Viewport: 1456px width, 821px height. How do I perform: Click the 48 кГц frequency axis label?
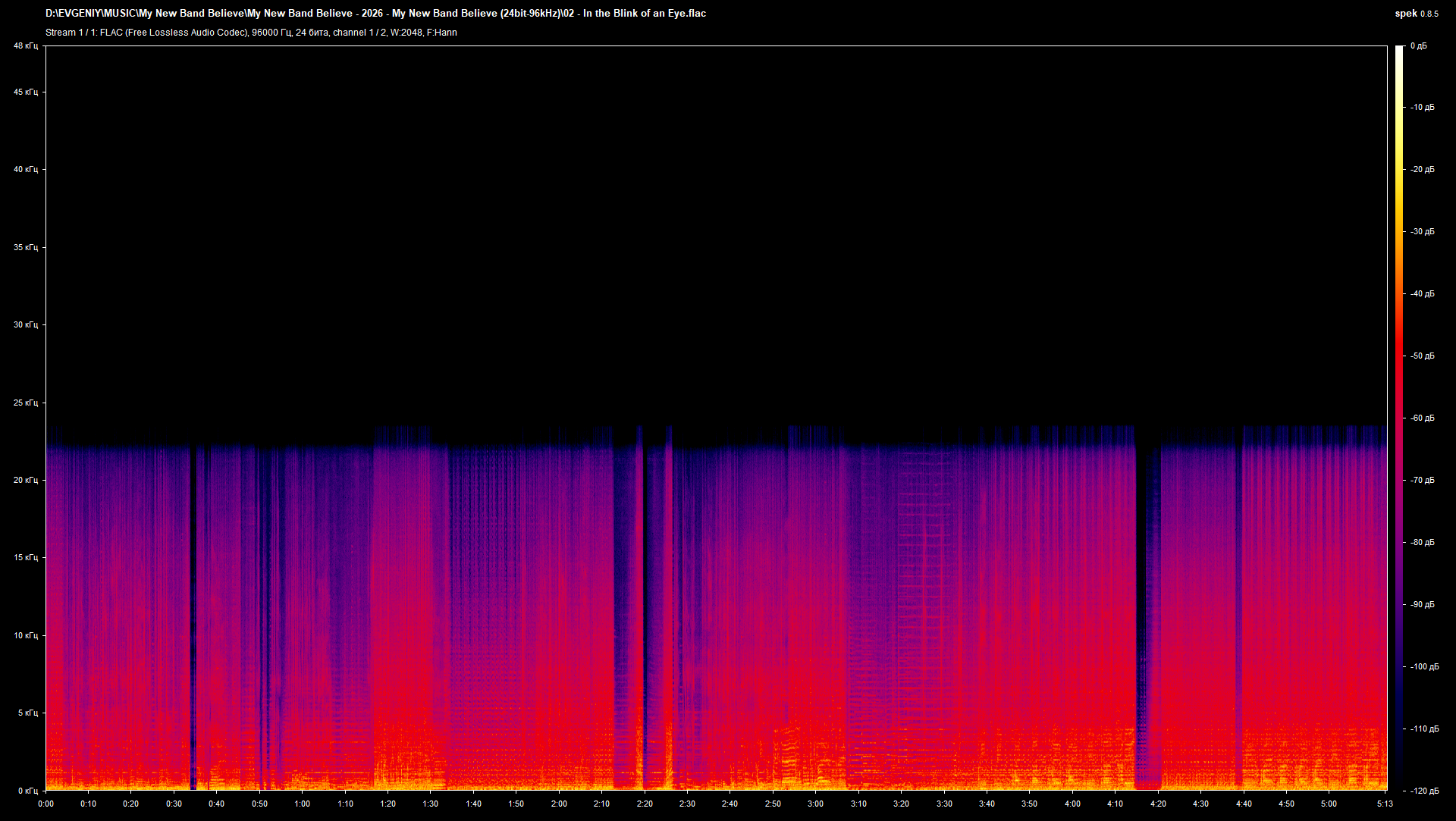click(25, 45)
